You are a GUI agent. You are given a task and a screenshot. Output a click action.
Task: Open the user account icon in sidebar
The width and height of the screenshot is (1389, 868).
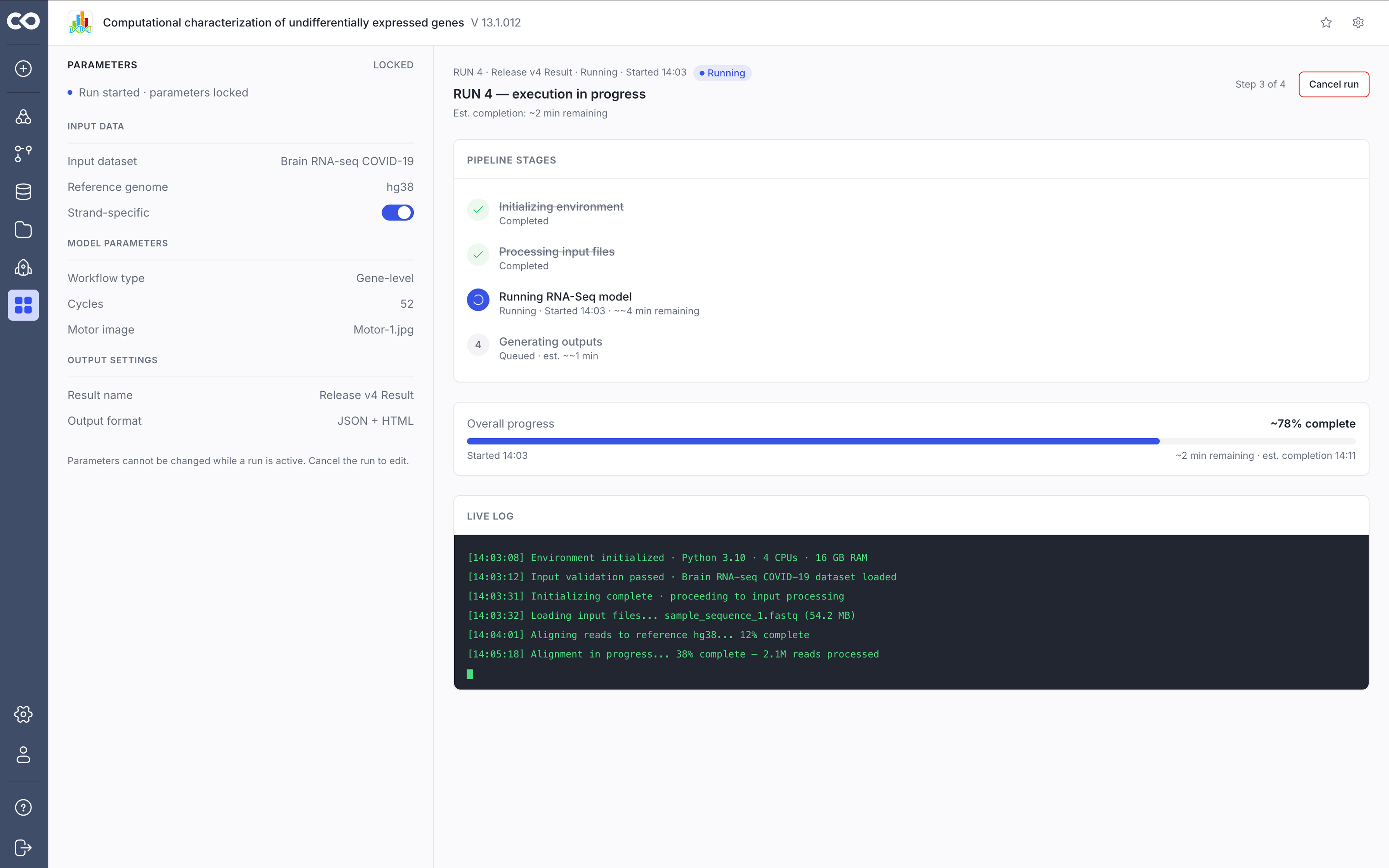point(24,754)
